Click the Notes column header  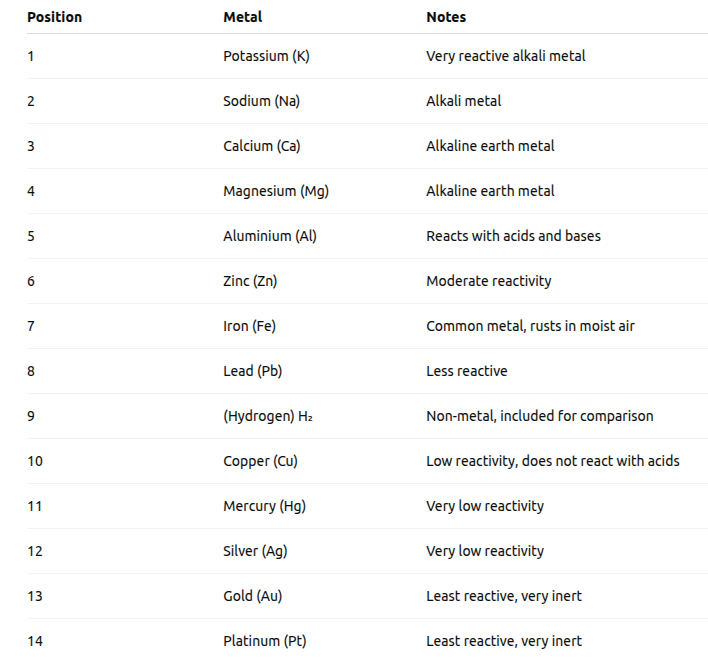coord(446,17)
